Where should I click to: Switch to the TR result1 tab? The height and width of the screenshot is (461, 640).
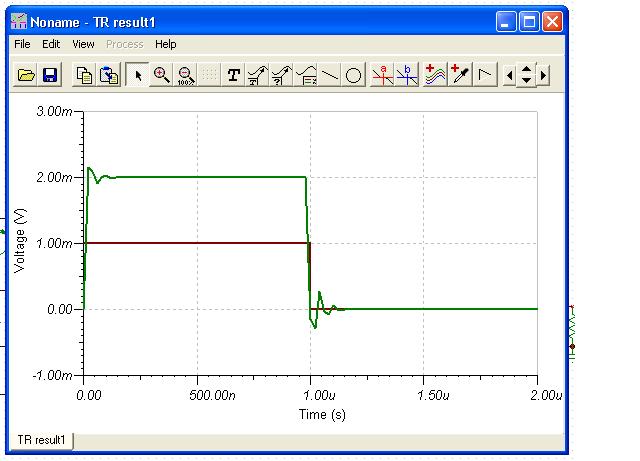(x=41, y=440)
